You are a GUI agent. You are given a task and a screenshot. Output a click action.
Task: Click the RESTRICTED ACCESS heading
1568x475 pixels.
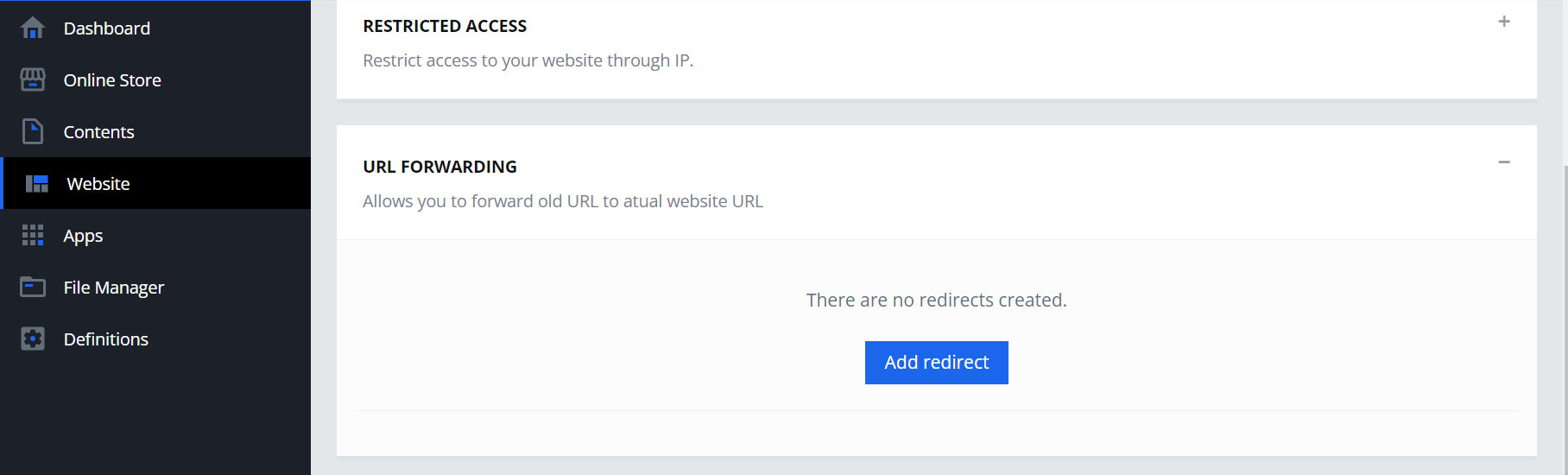tap(445, 26)
